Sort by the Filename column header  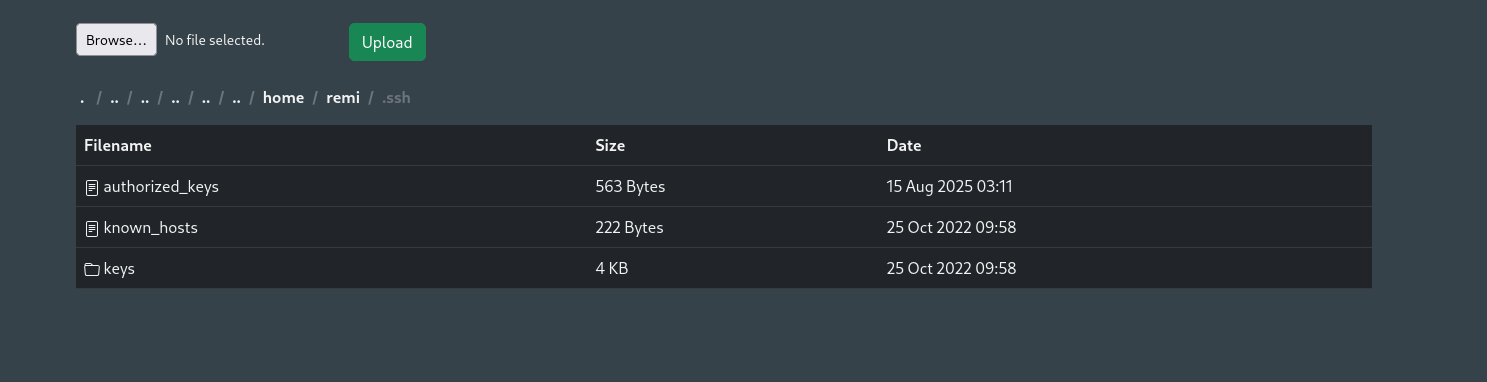click(x=118, y=145)
